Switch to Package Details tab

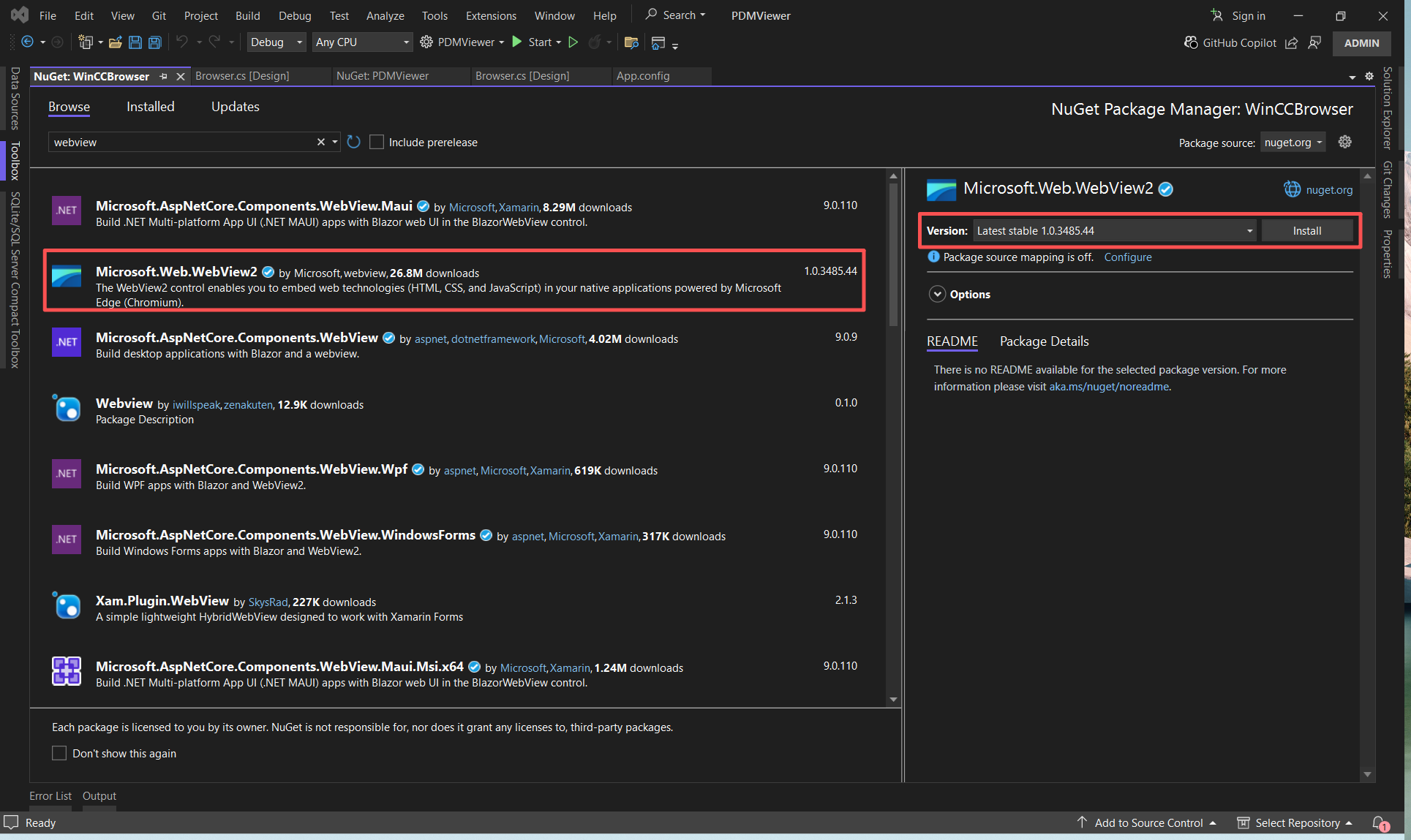click(1044, 341)
